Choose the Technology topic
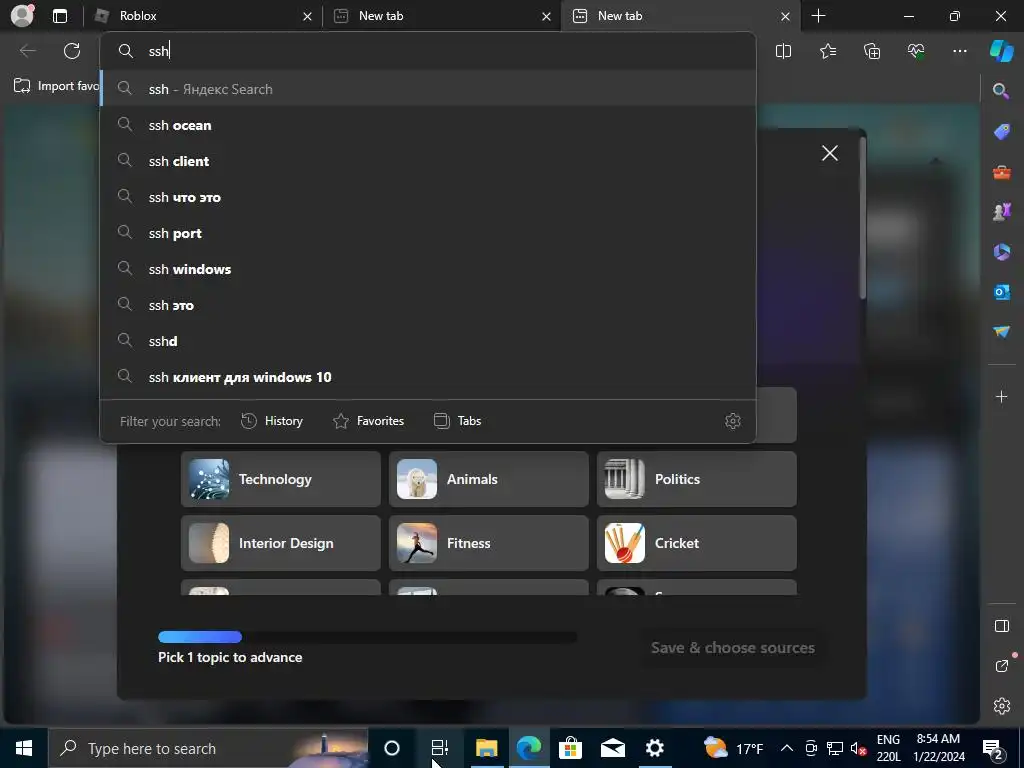This screenshot has width=1024, height=768. point(281,479)
